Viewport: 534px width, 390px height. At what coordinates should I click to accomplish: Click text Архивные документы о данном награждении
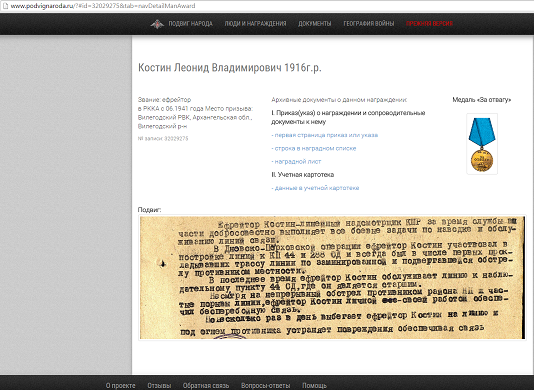click(339, 99)
